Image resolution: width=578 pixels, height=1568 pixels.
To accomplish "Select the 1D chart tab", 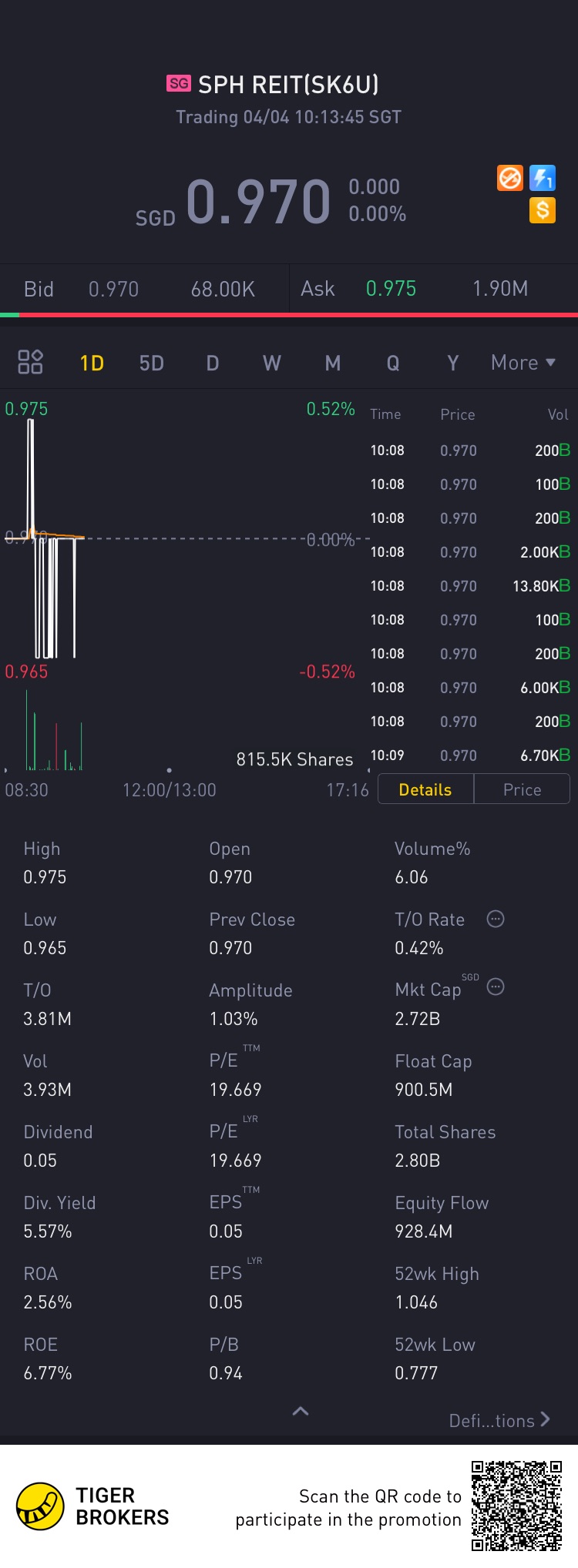I will coord(92,363).
